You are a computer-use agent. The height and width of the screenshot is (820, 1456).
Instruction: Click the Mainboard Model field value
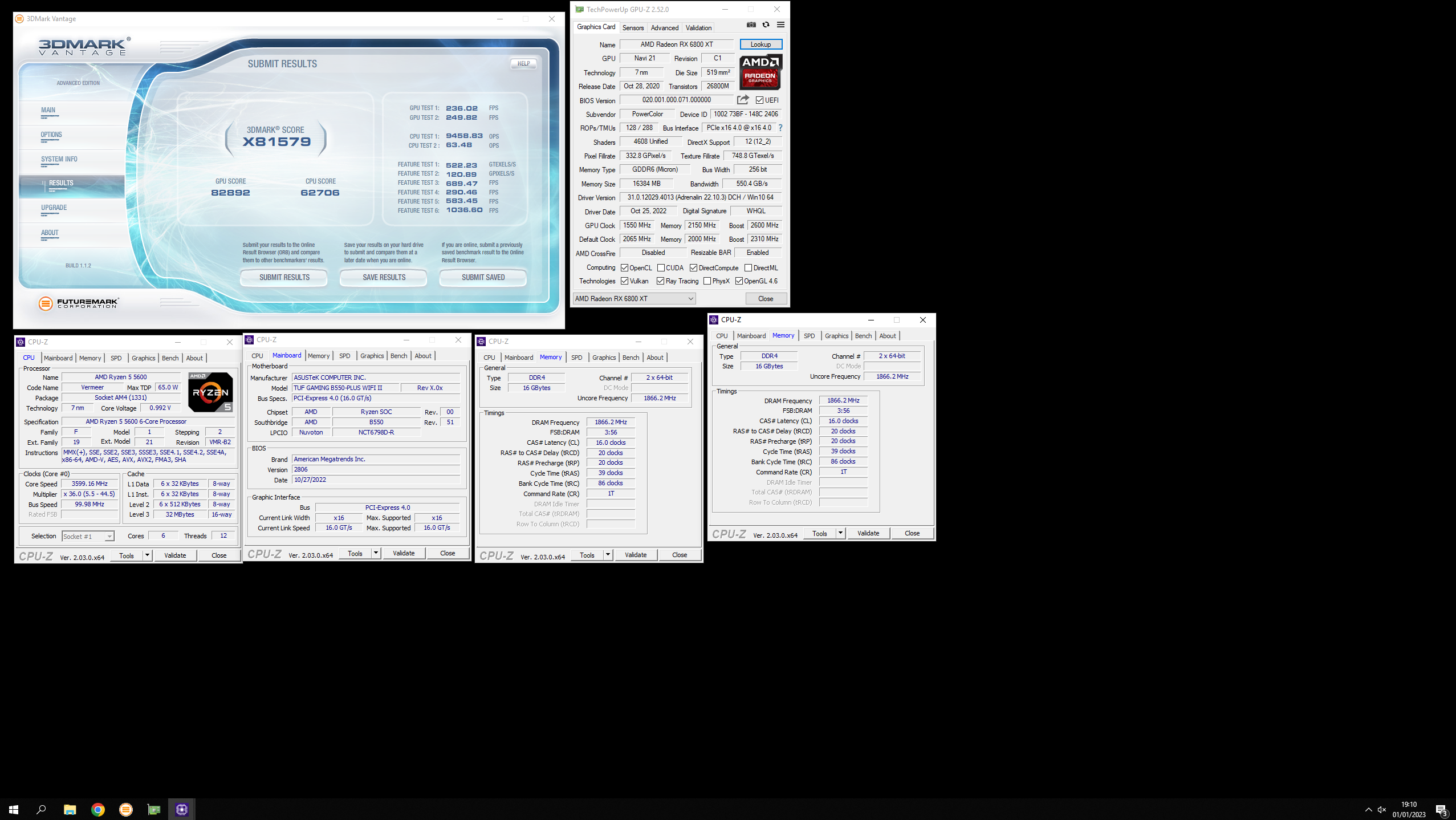(346, 388)
